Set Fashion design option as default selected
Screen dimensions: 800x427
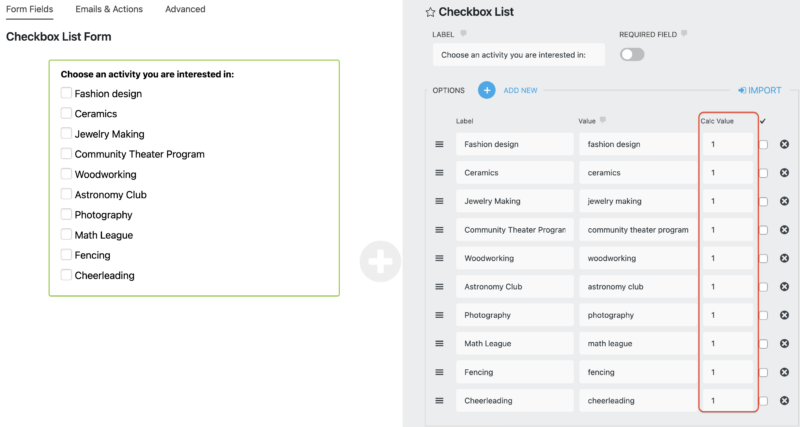(763, 145)
